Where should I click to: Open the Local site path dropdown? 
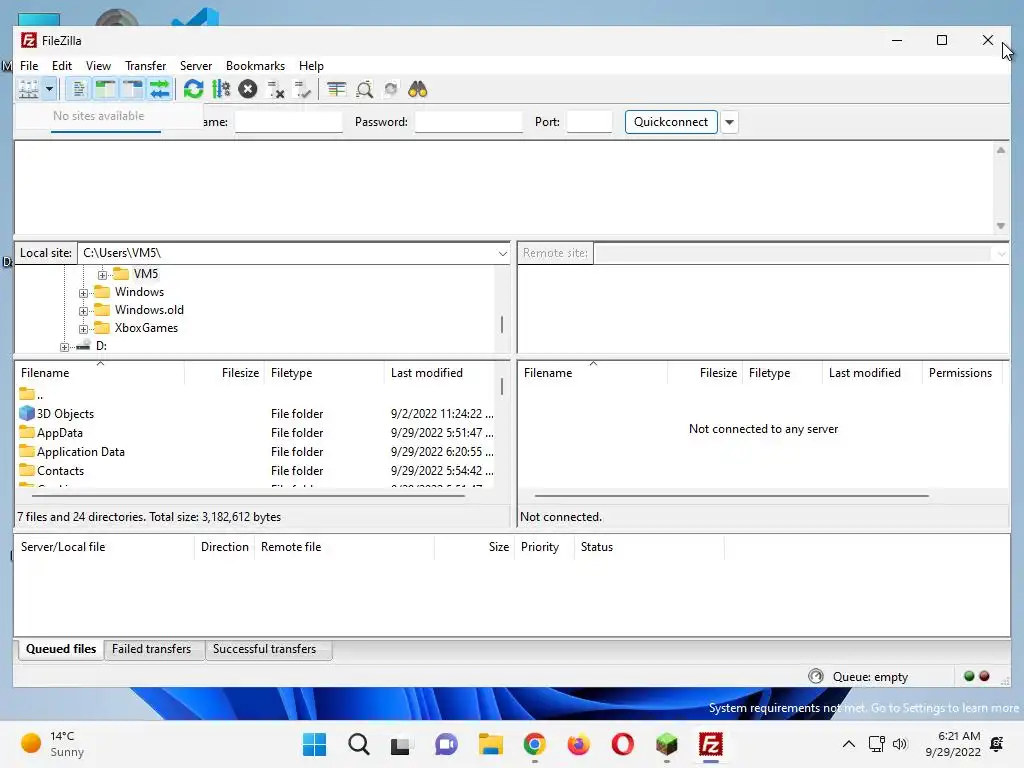click(x=502, y=253)
